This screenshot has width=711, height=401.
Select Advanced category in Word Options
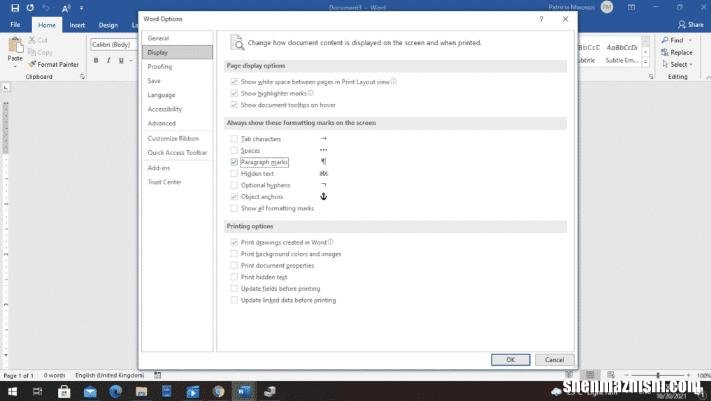point(177,123)
